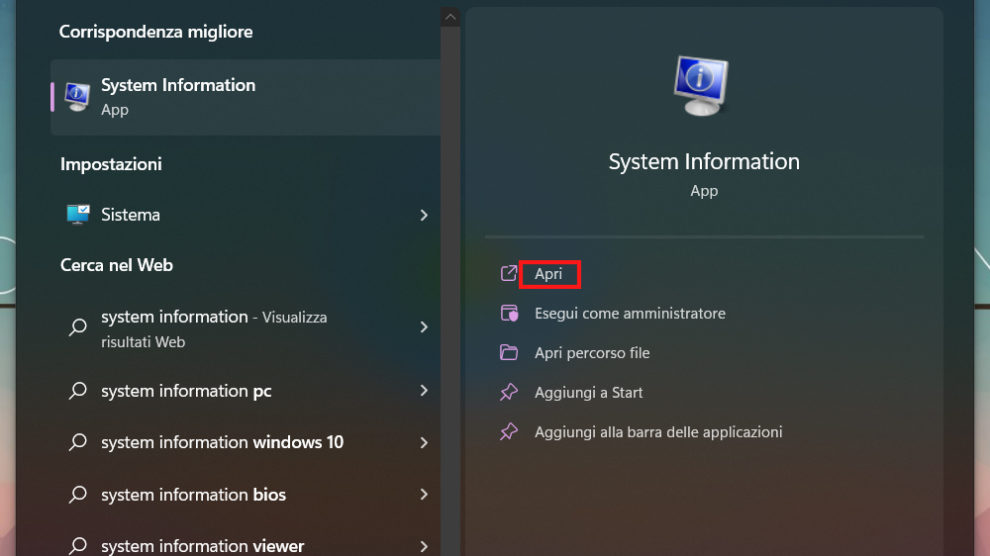
Task: Click the Esegui come amministratore shield icon
Action: [x=509, y=313]
